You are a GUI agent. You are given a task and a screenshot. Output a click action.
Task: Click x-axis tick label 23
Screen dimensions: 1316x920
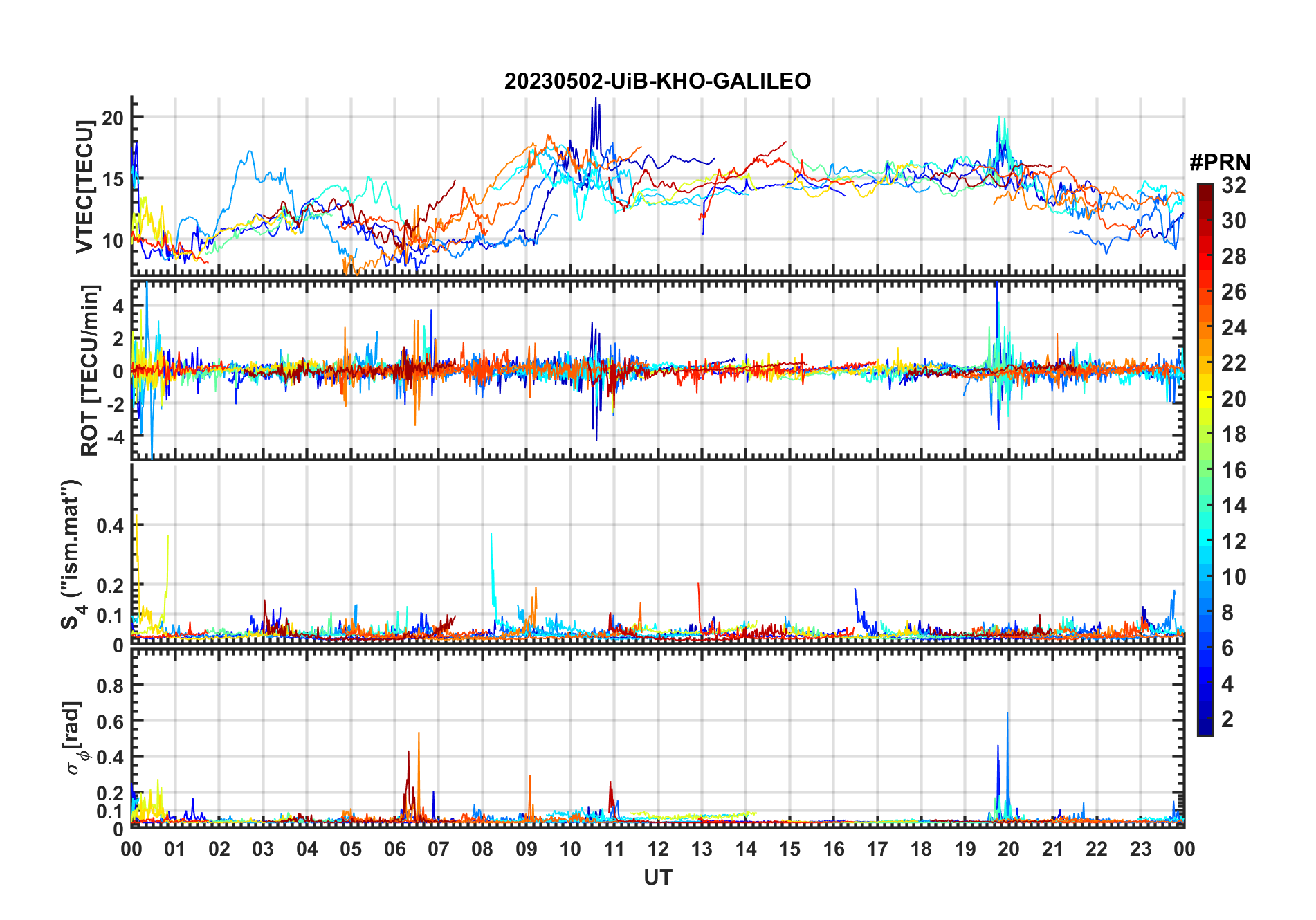tap(1140, 849)
